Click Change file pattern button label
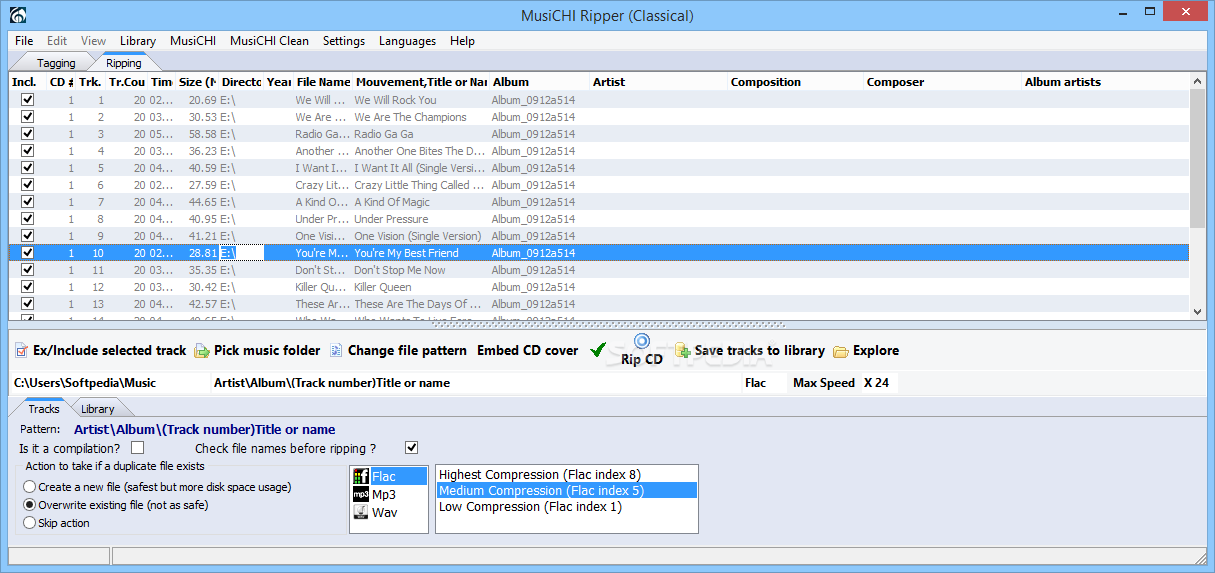The height and width of the screenshot is (573, 1215). point(407,351)
